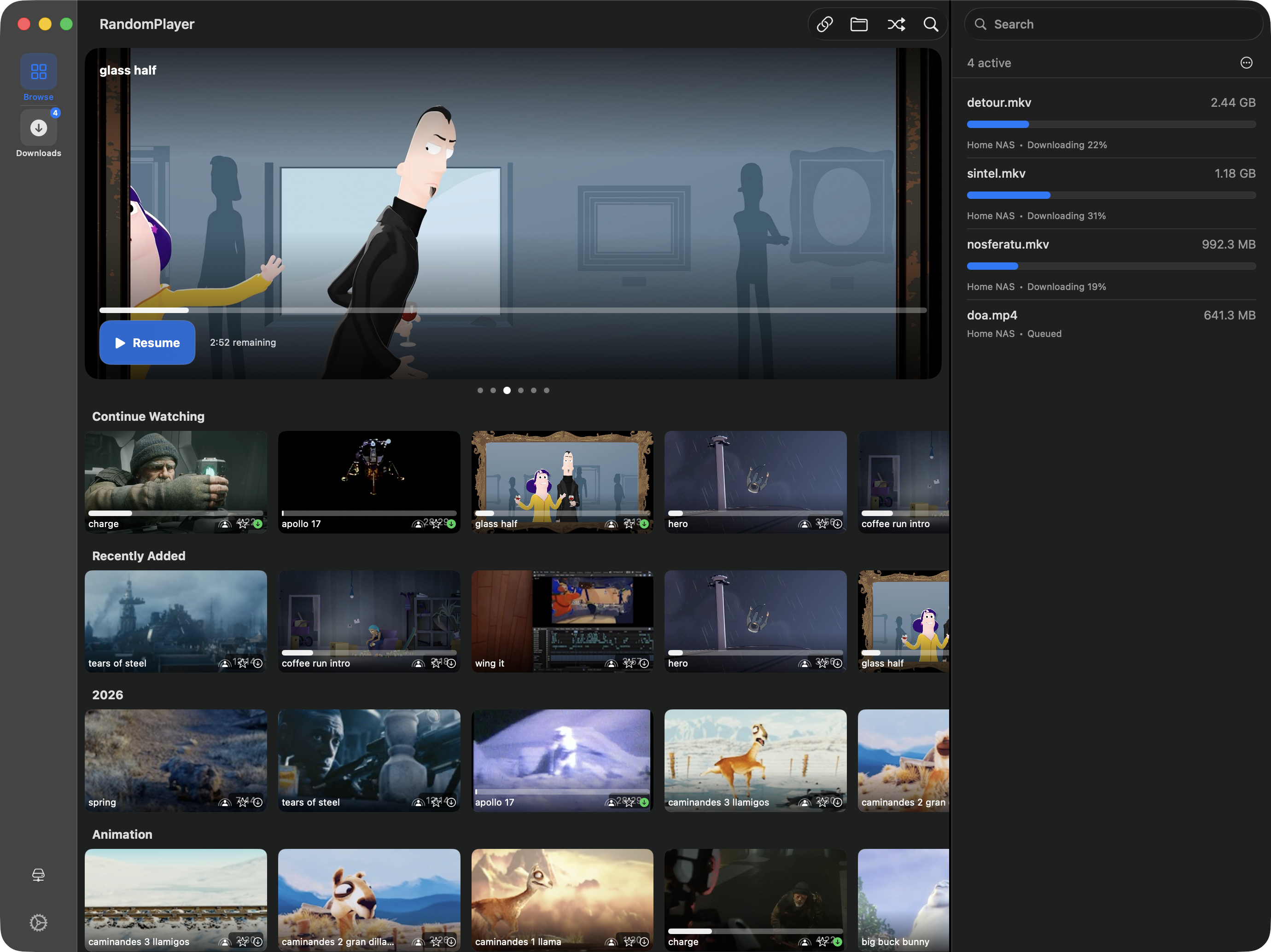
Task: Select the first carousel page dot
Action: (x=480, y=390)
